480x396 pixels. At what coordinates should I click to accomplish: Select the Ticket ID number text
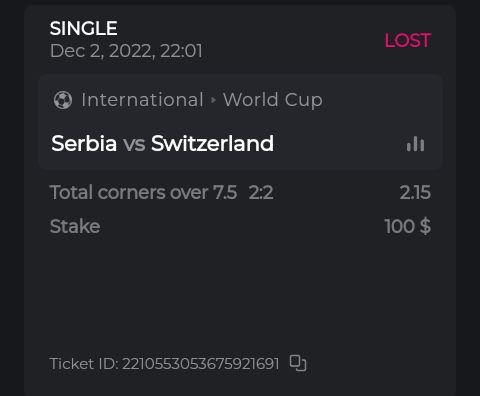point(200,363)
